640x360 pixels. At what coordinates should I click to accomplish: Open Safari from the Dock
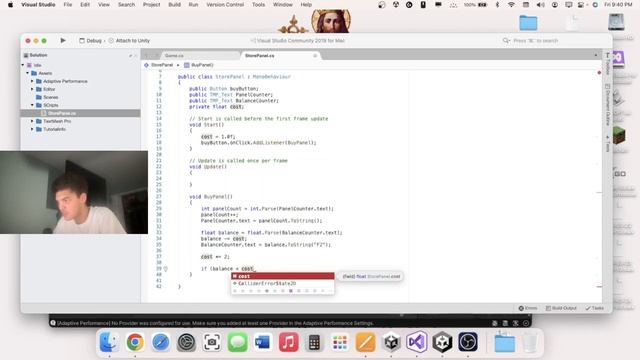[161, 342]
